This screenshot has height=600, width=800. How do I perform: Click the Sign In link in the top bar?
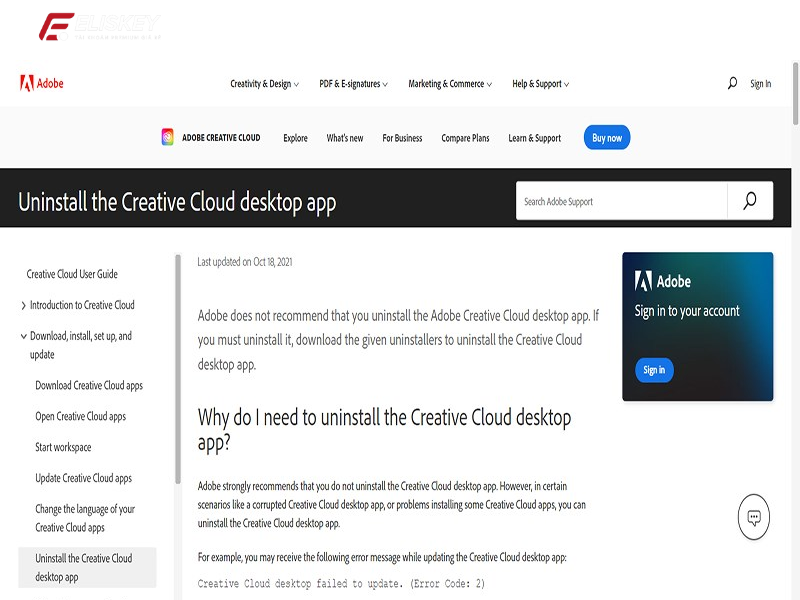(x=760, y=84)
